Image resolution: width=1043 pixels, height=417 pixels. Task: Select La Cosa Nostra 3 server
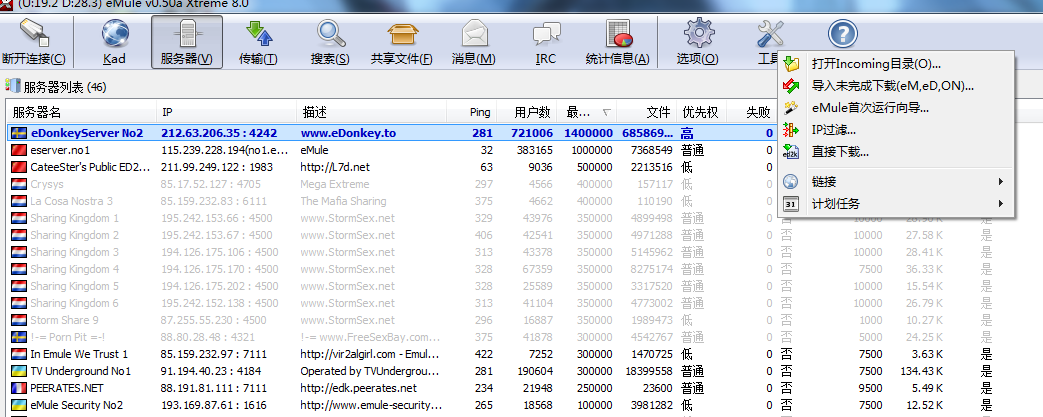click(x=391, y=201)
